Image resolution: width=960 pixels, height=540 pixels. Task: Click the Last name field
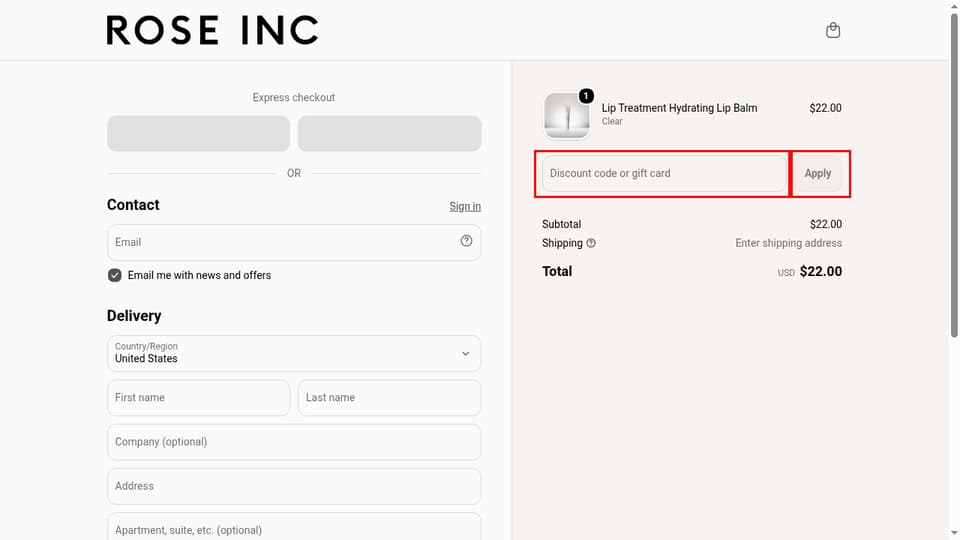point(389,397)
